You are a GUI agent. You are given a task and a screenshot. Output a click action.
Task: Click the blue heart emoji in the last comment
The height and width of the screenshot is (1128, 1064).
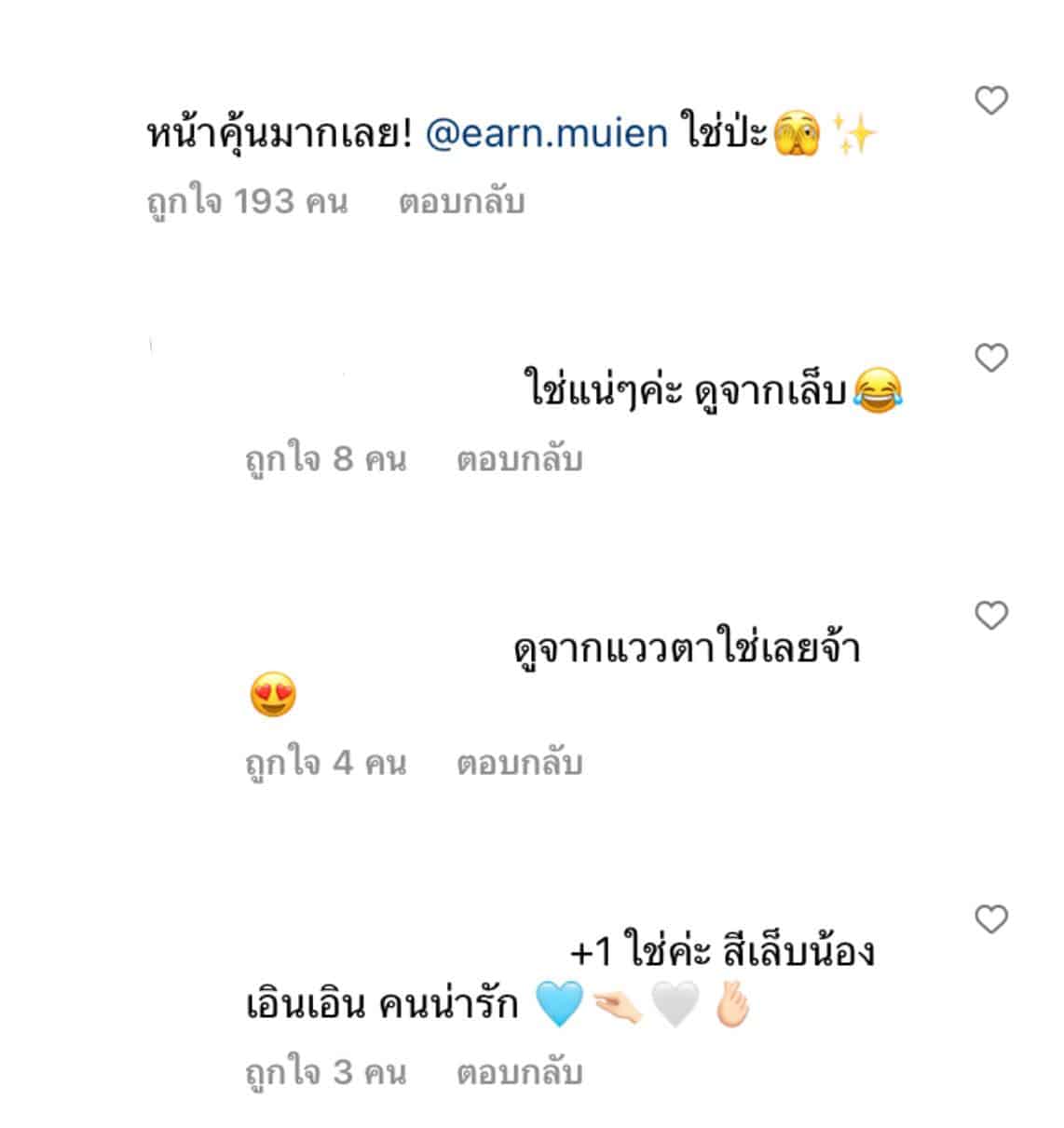pos(559,1005)
